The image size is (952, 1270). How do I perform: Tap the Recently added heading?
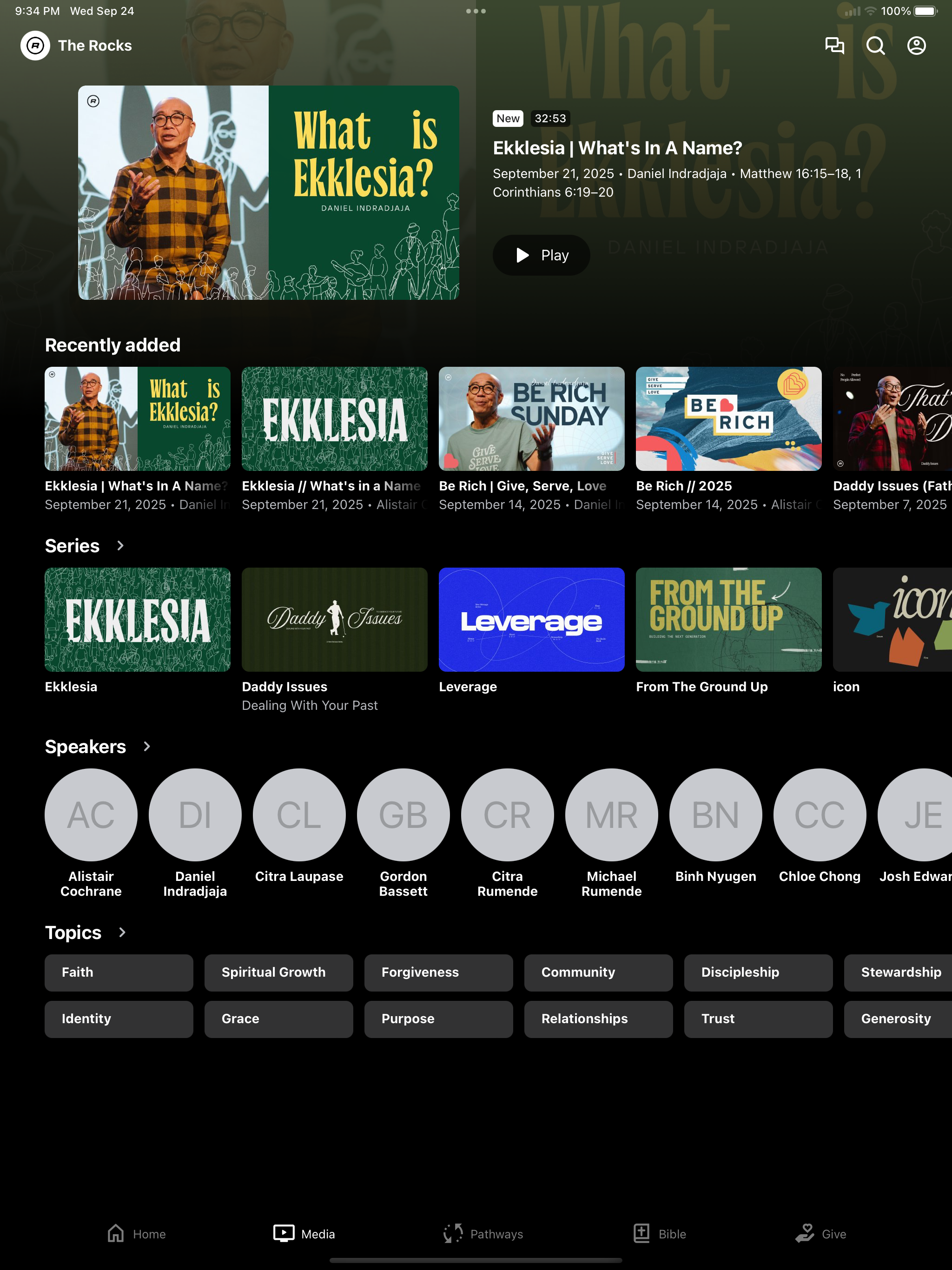click(x=112, y=344)
